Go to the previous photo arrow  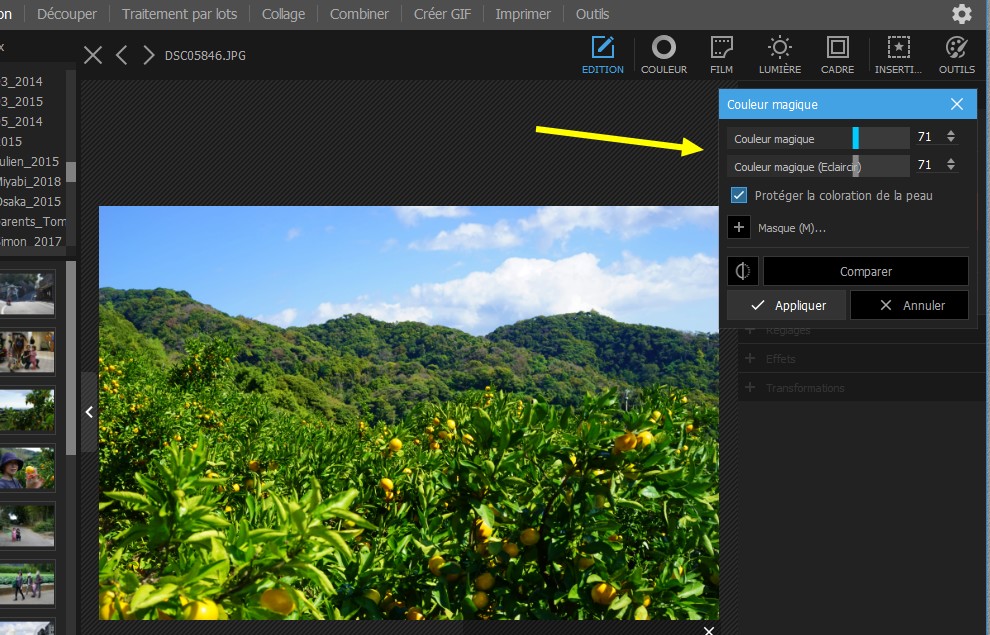pos(121,55)
